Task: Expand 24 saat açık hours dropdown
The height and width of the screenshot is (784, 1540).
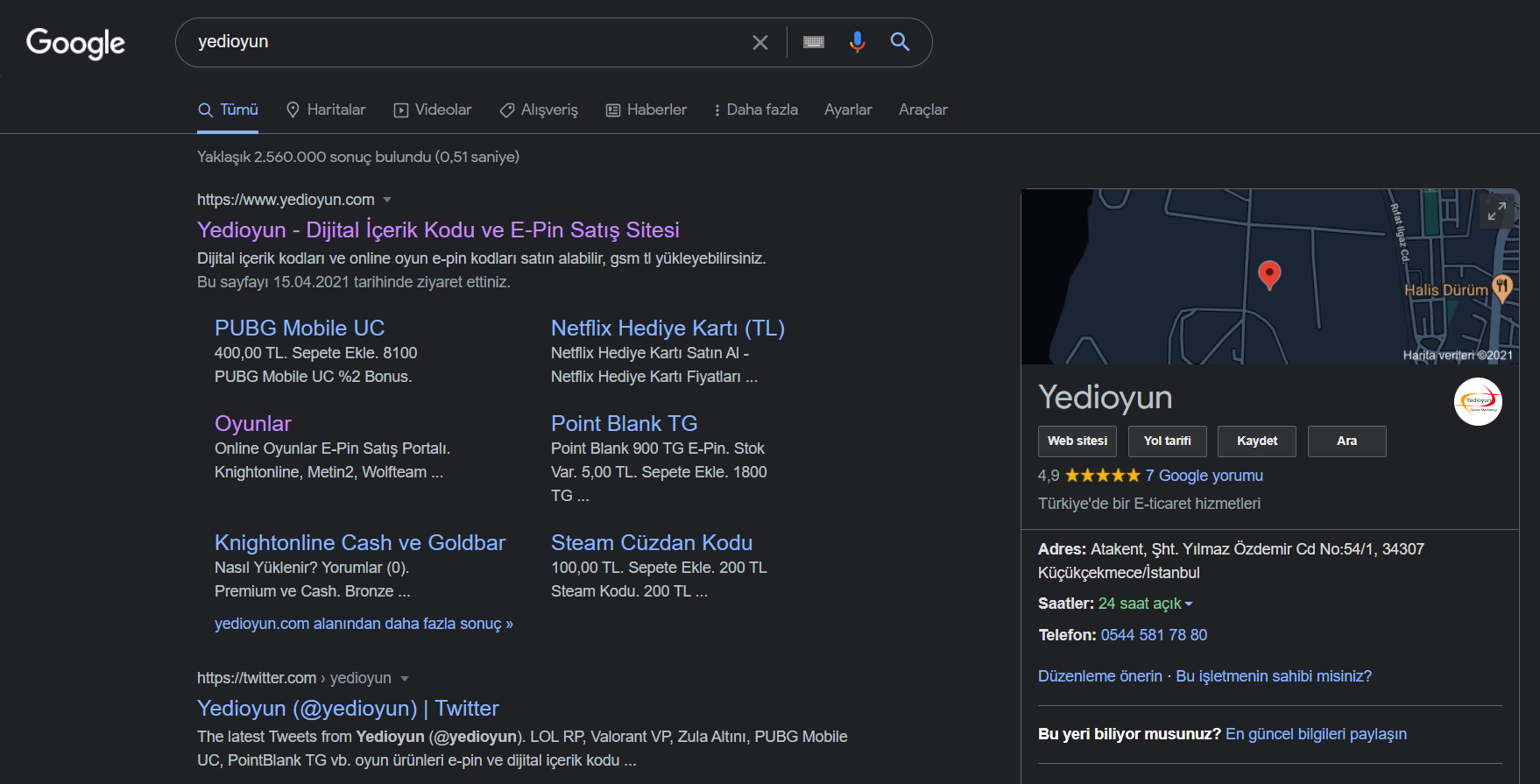Action: point(1145,604)
